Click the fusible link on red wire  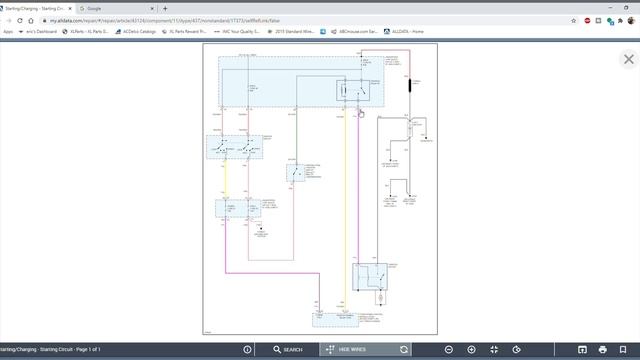pyautogui.click(x=410, y=85)
